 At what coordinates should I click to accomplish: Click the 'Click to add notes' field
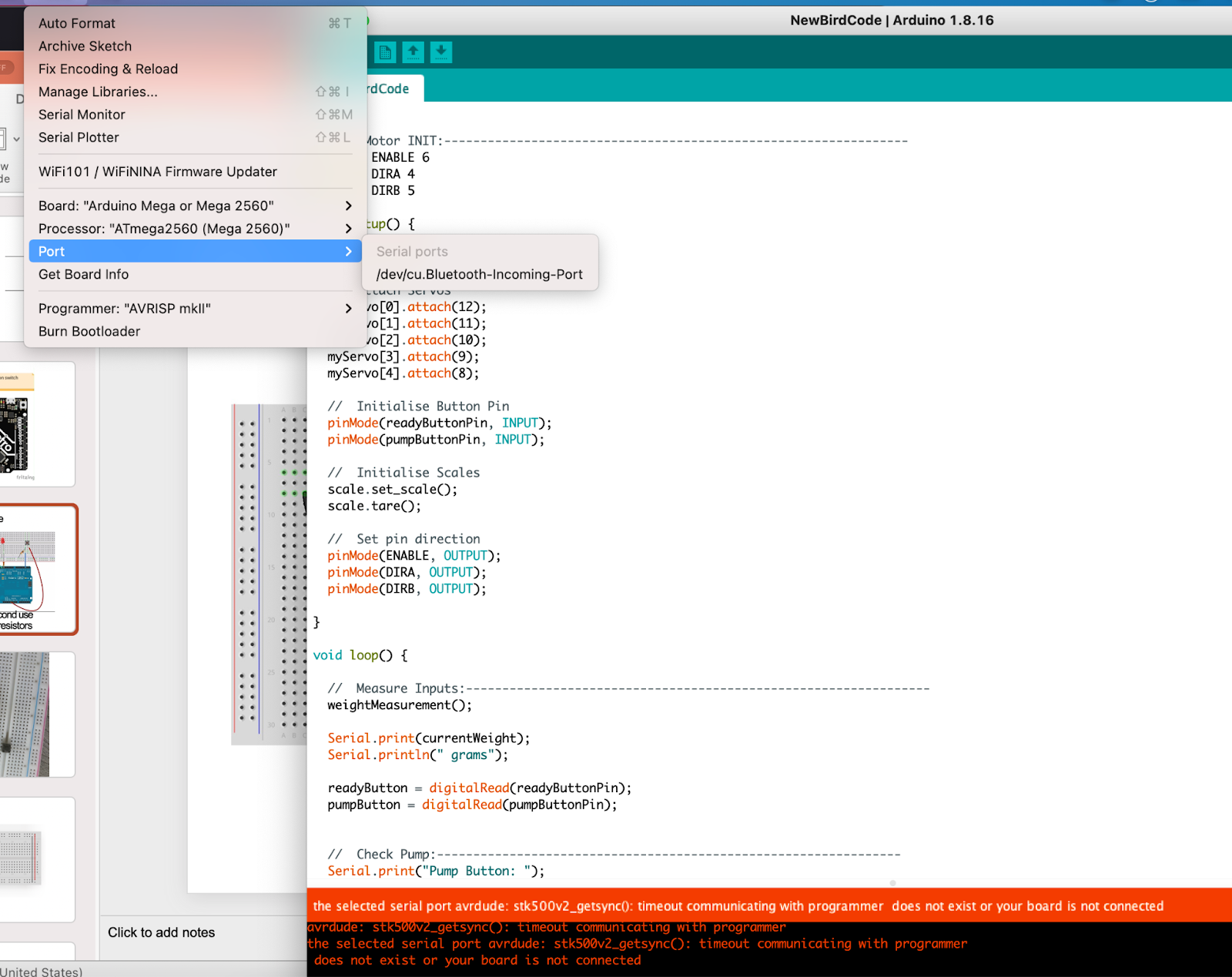coord(162,932)
